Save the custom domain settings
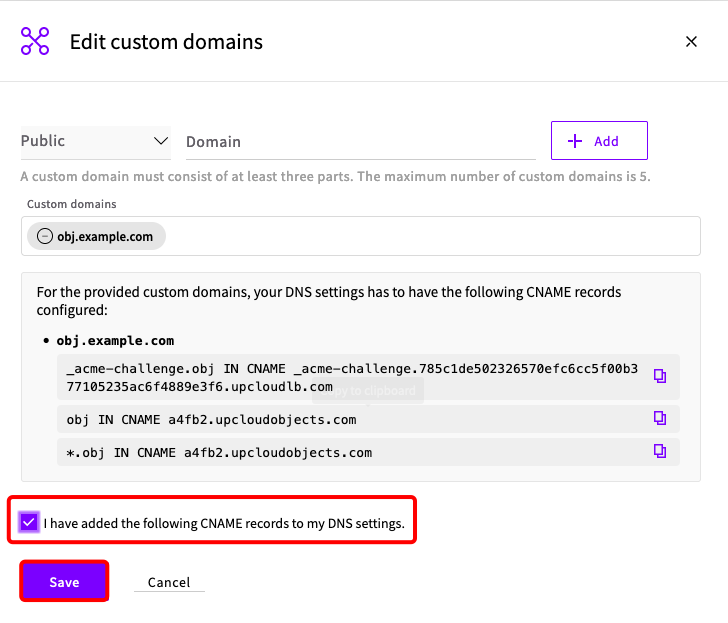 tap(64, 582)
